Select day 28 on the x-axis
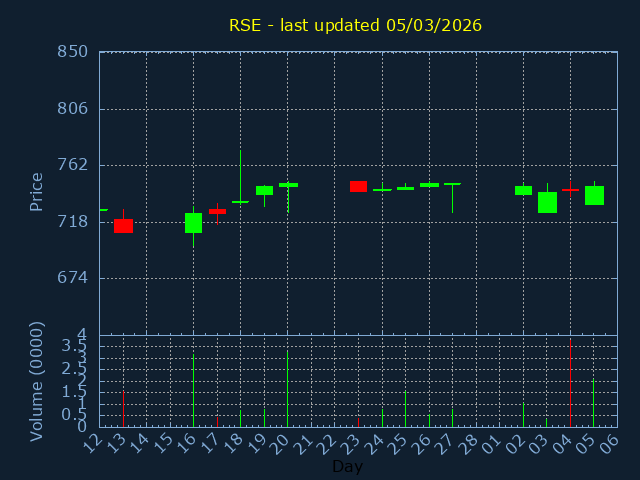This screenshot has height=480, width=640. [x=471, y=441]
